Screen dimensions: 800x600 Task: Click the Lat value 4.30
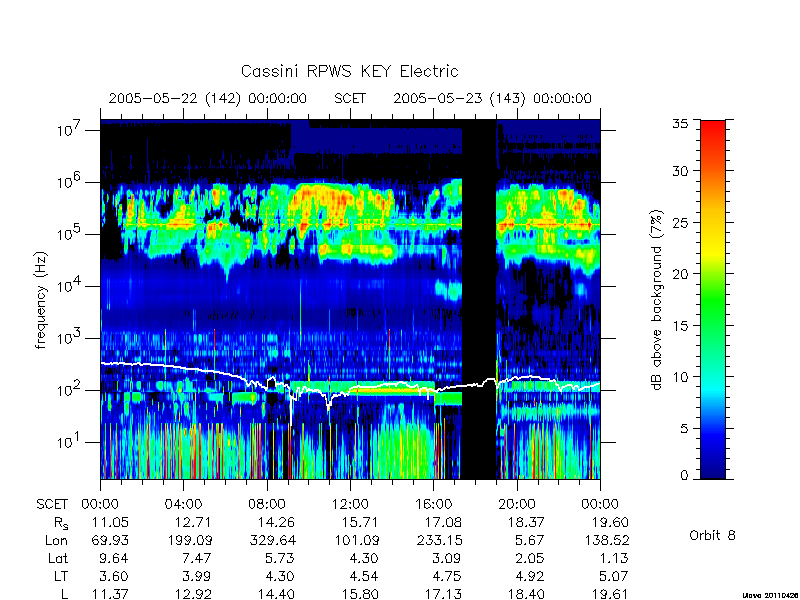[364, 559]
